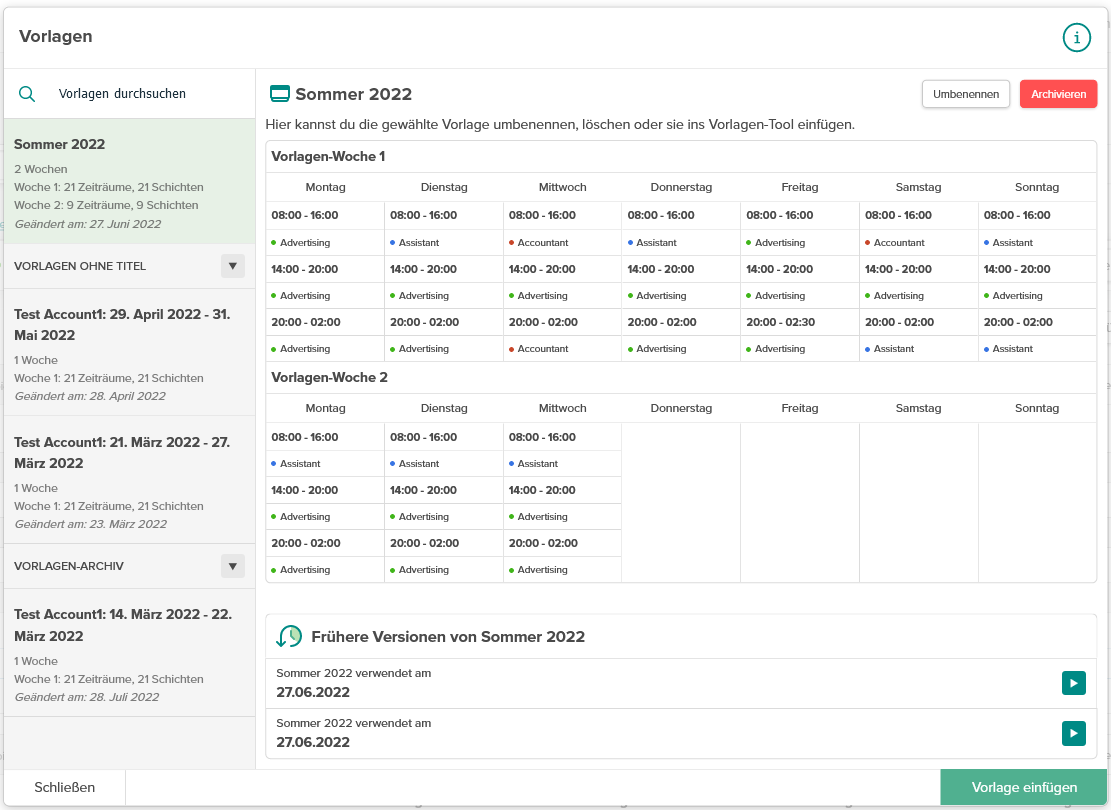Click Week 1 Donnerstag 08:00 Assistant entry
This screenshot has width=1111, height=810.
tap(652, 242)
